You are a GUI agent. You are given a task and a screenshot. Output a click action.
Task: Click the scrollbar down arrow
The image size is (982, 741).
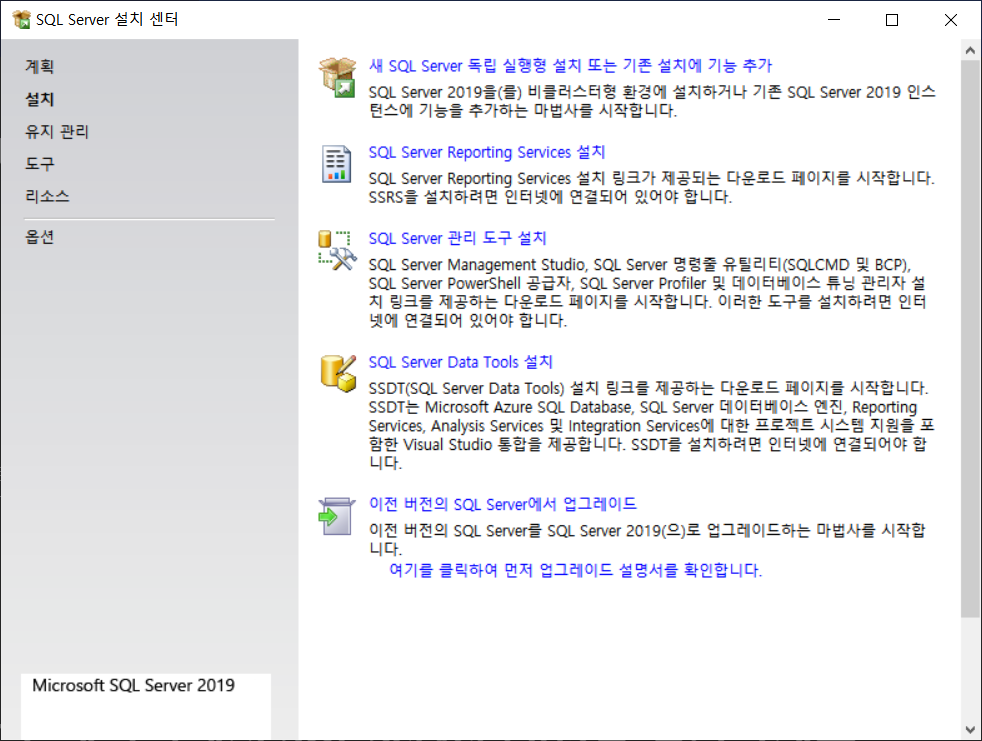(x=970, y=730)
